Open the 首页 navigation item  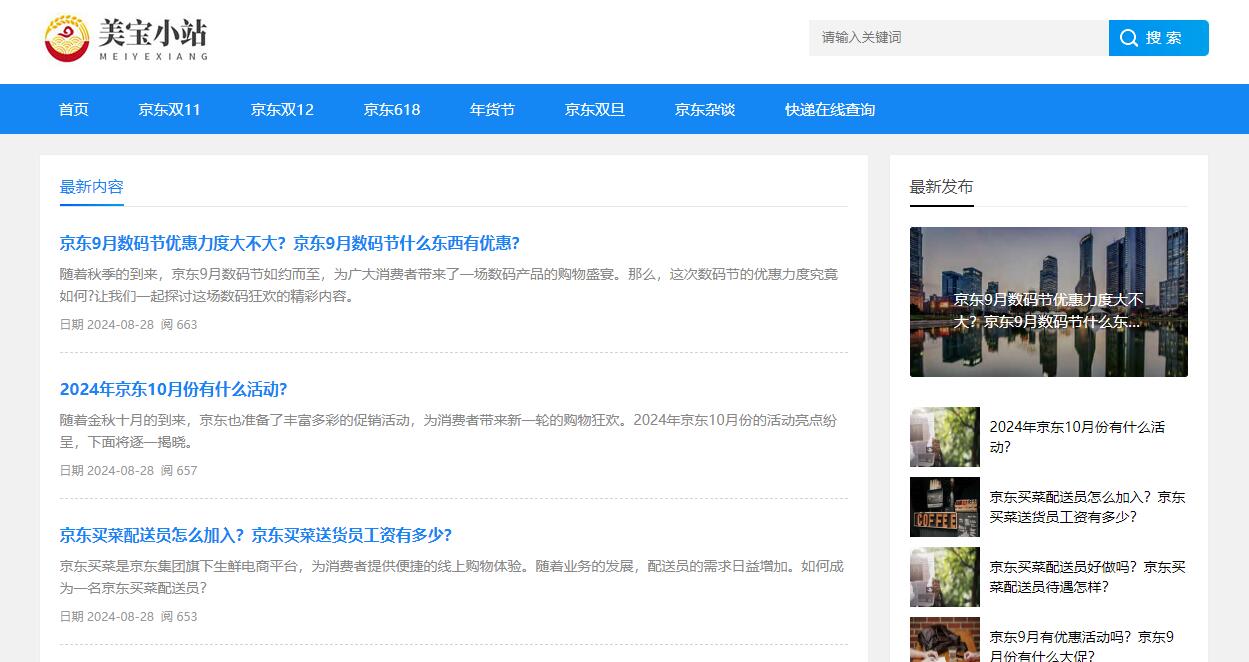tap(74, 109)
